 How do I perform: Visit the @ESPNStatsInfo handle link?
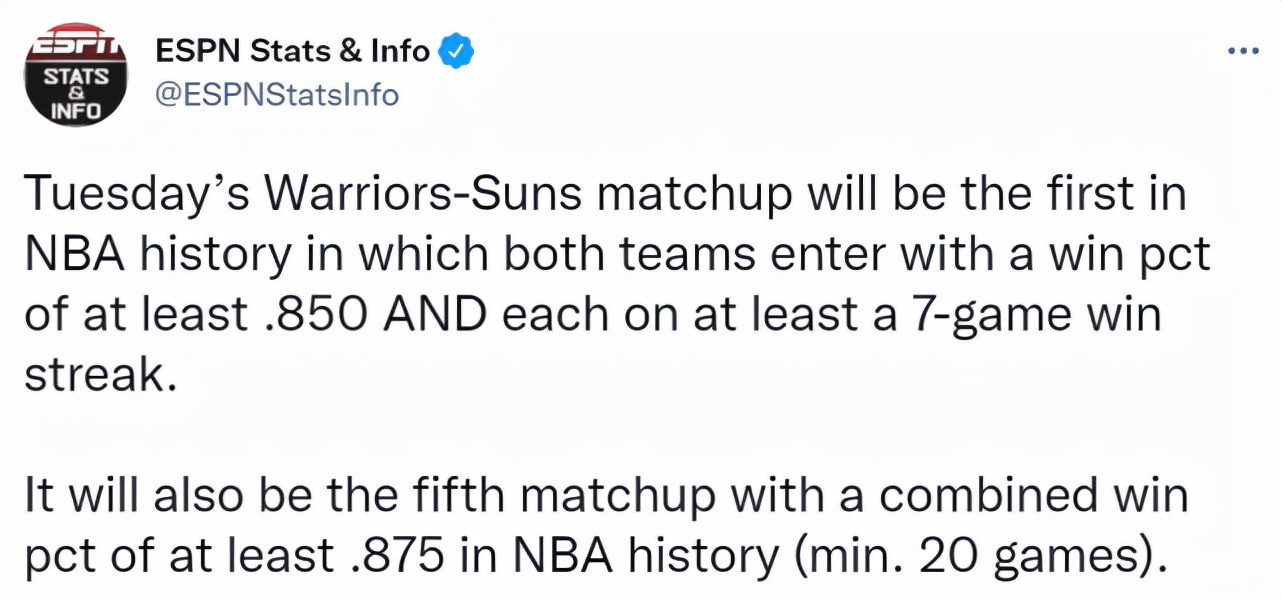[x=276, y=95]
